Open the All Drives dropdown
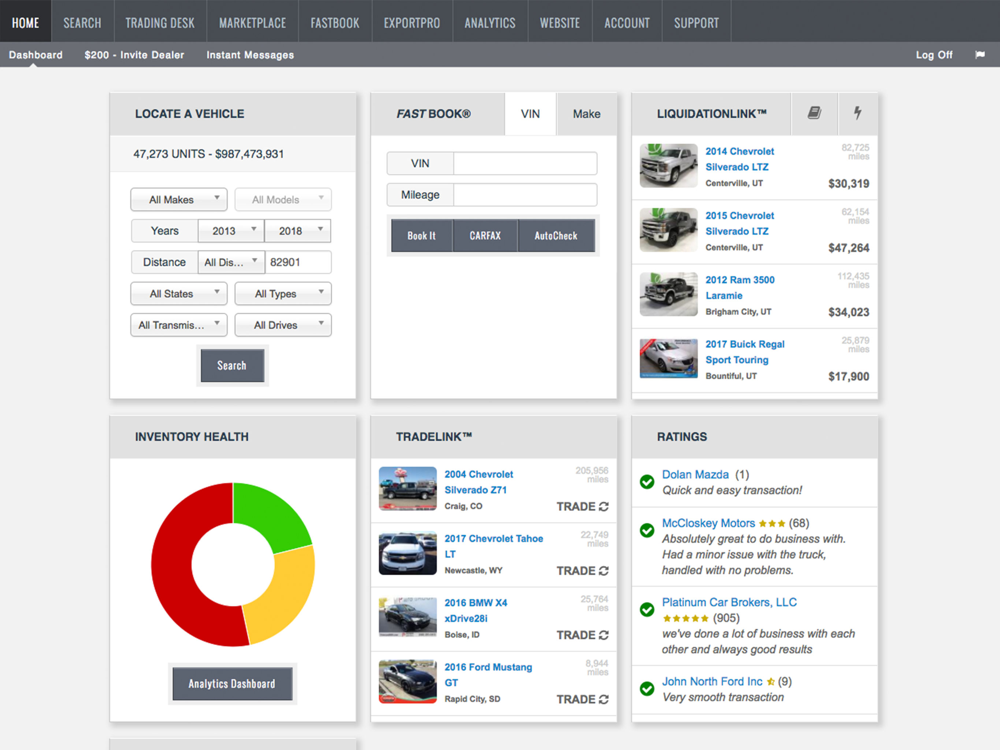 [283, 325]
